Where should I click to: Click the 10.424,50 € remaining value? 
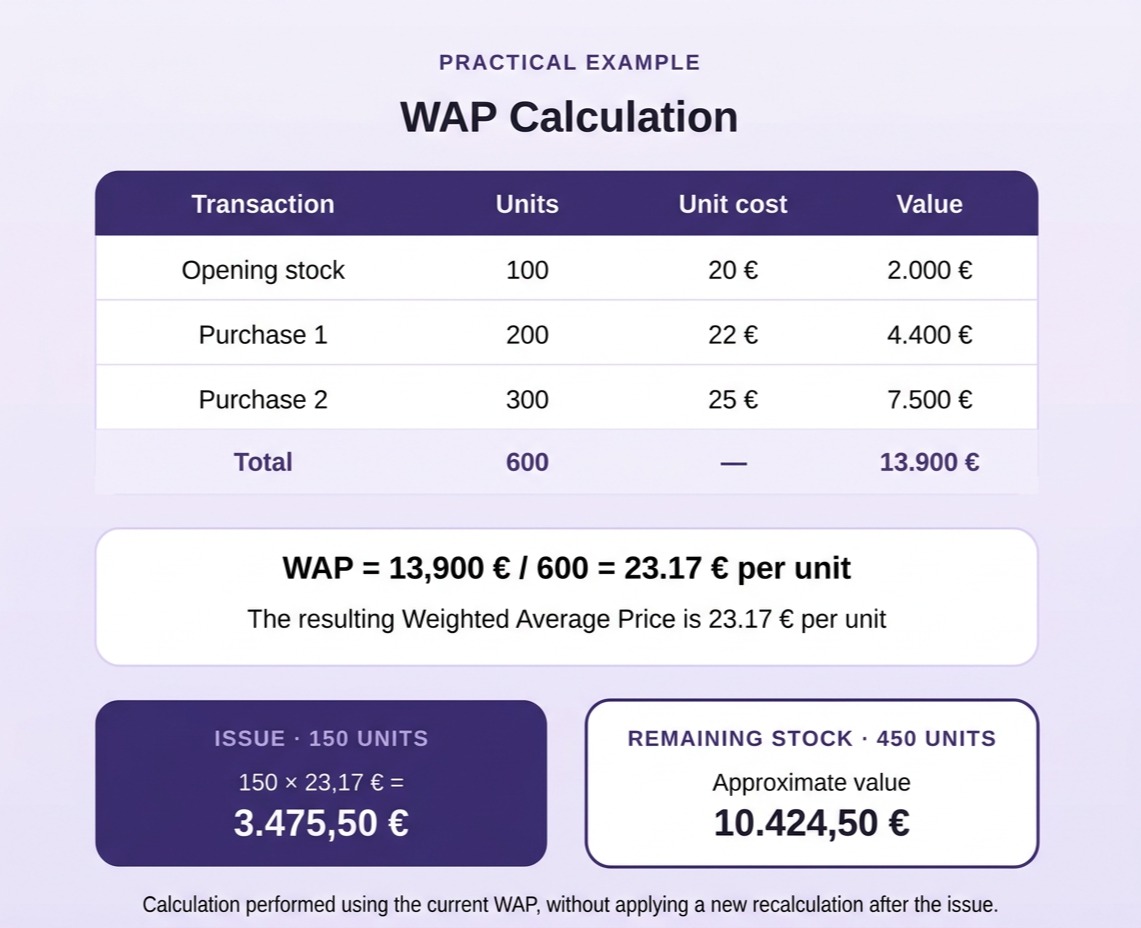[x=811, y=823]
